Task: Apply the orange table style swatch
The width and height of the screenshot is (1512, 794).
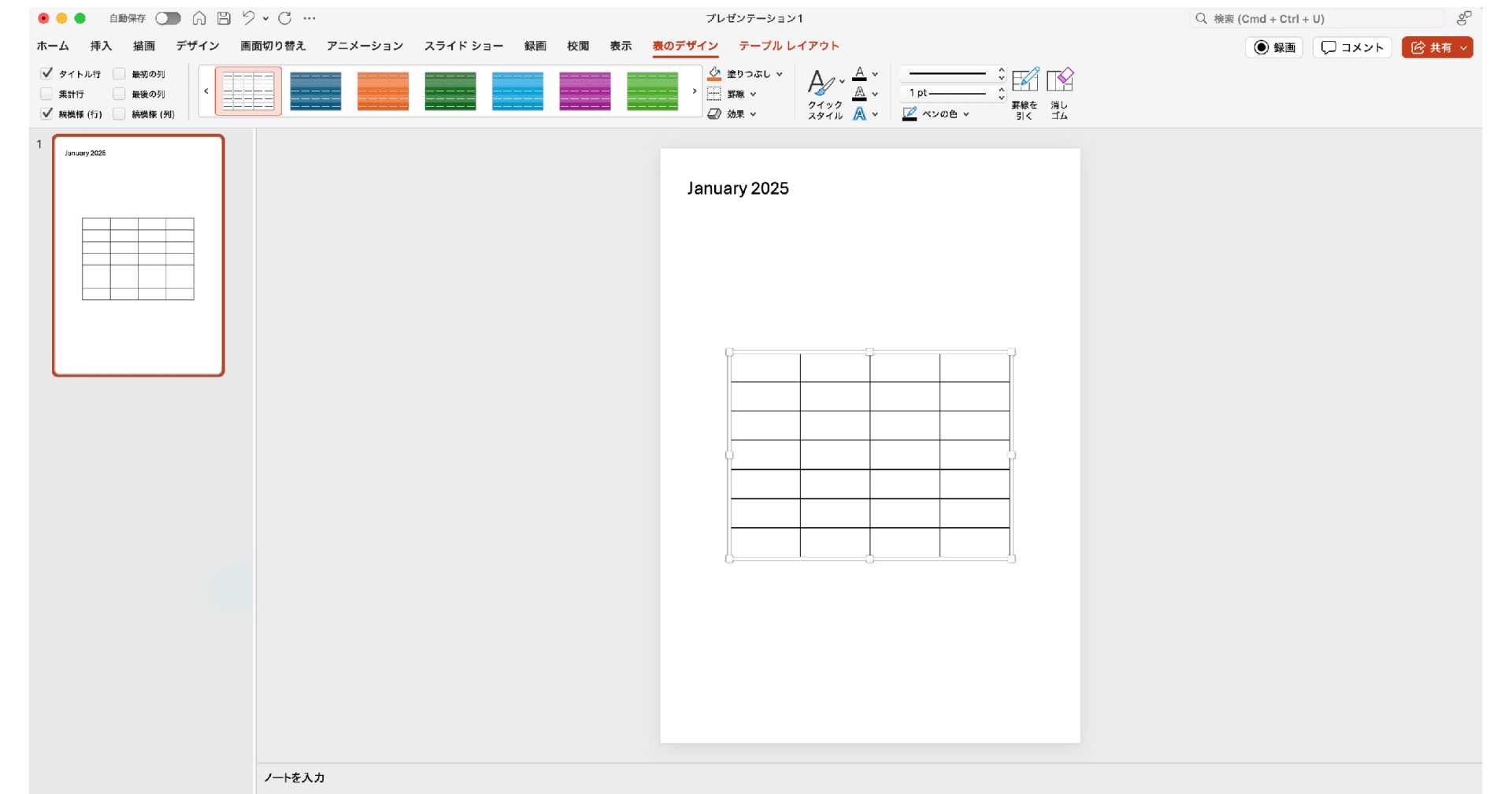Action: 383,91
